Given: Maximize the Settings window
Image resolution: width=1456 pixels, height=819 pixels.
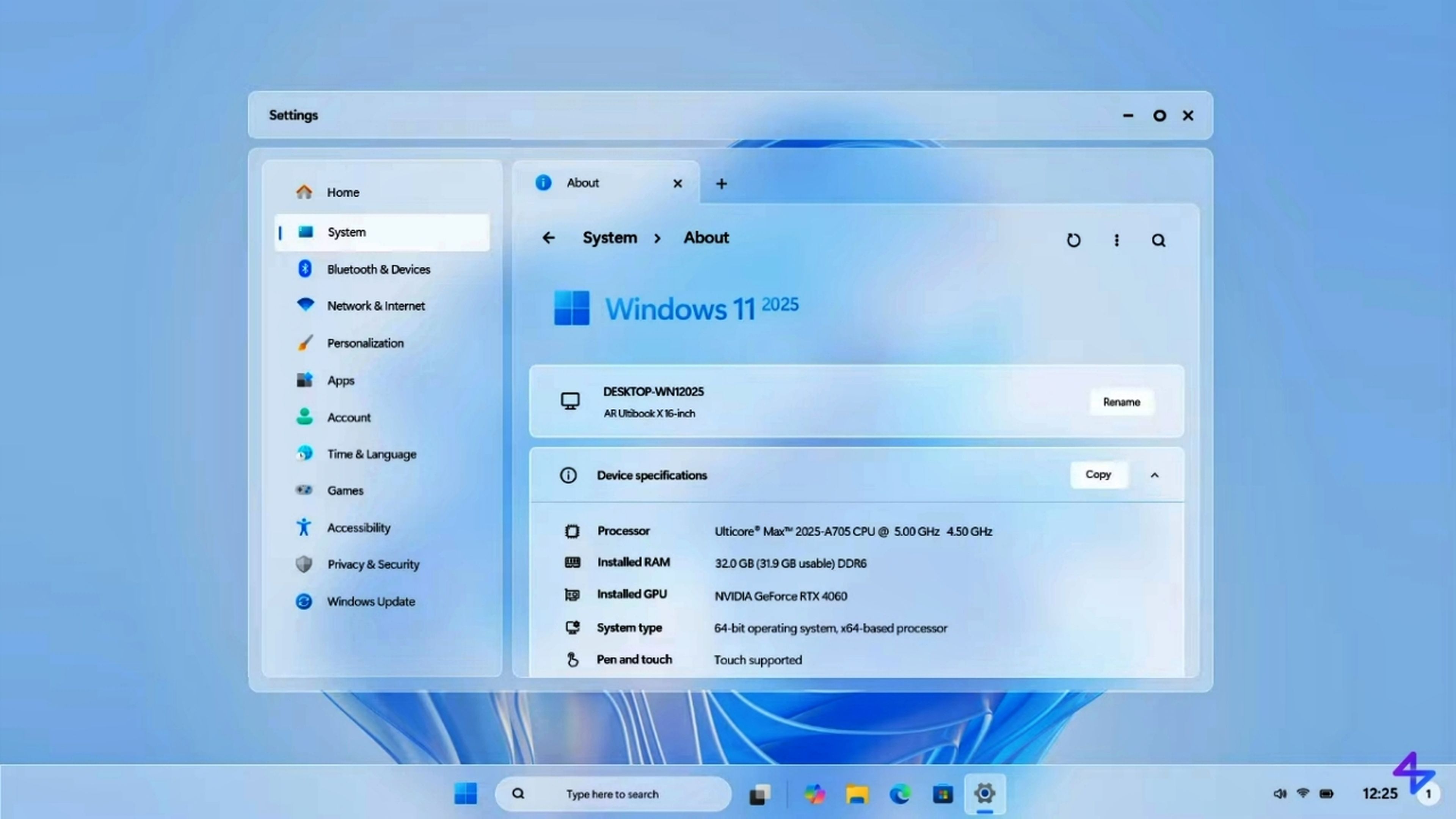Looking at the screenshot, I should point(1159,115).
